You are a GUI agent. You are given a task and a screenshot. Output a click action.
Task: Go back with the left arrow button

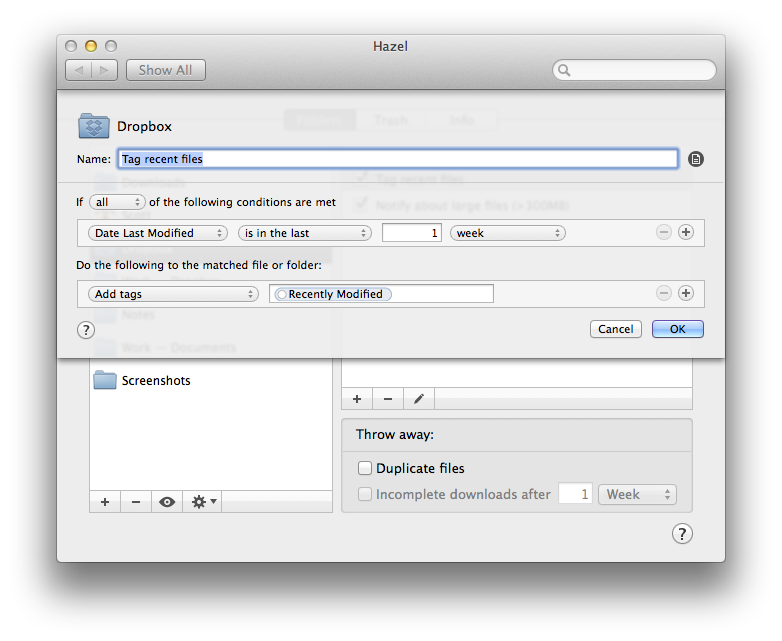[x=79, y=70]
